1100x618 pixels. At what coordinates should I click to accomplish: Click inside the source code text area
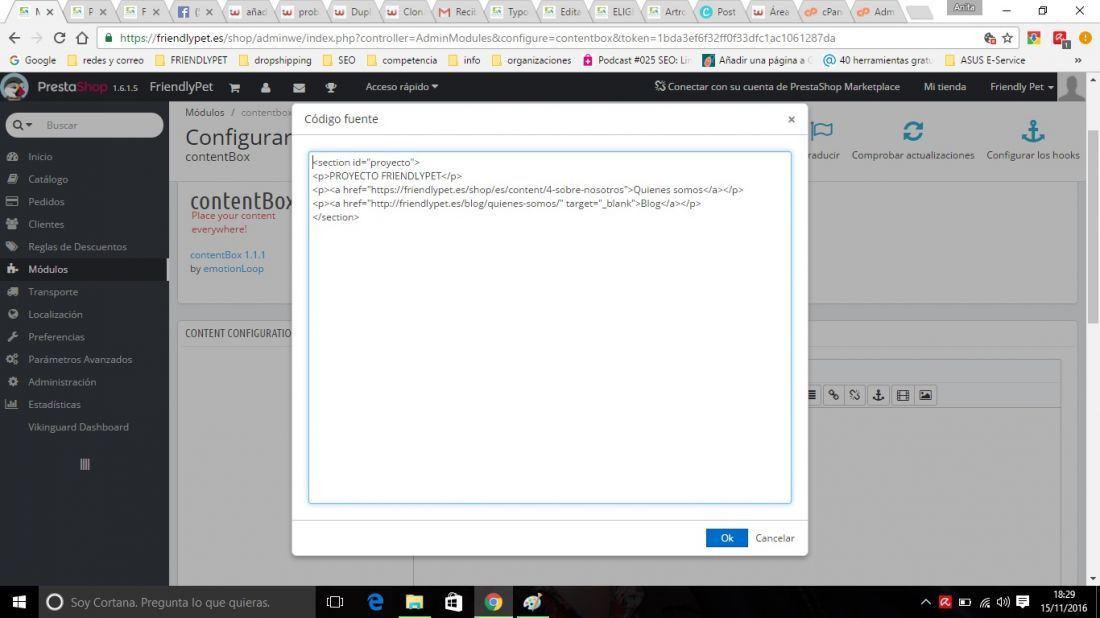pos(549,327)
